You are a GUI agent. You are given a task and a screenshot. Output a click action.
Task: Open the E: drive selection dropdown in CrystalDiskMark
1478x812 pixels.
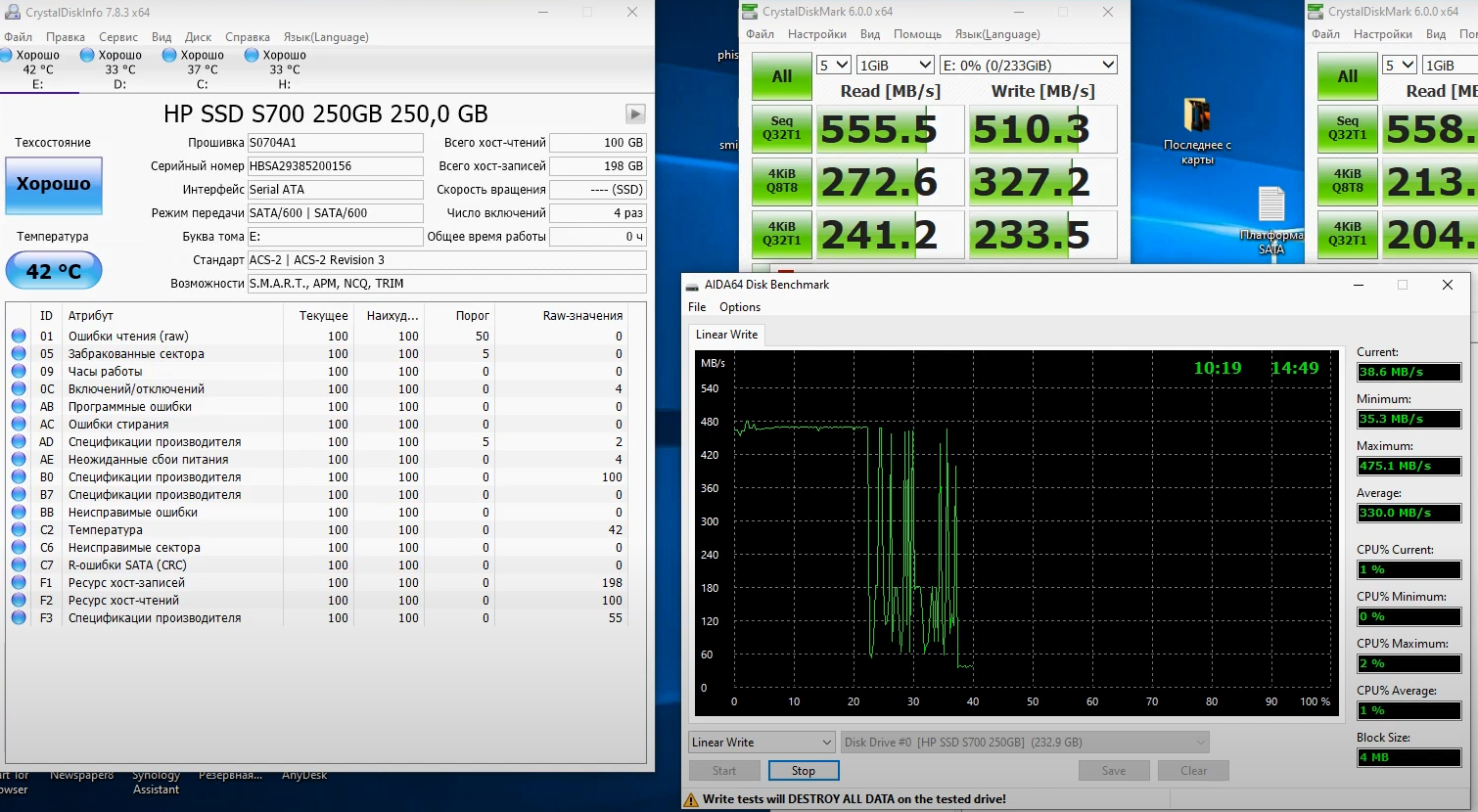tap(1028, 65)
